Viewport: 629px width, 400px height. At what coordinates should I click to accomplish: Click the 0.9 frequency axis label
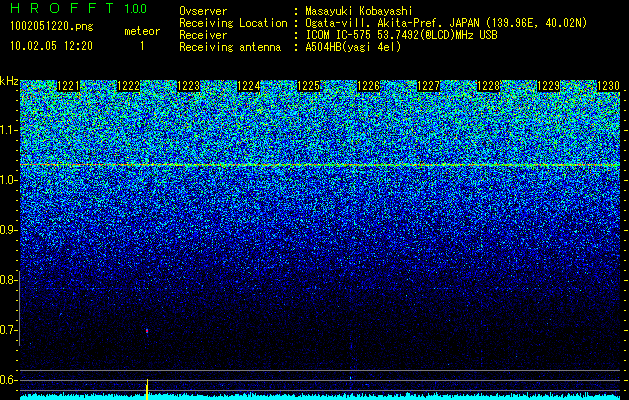8,230
